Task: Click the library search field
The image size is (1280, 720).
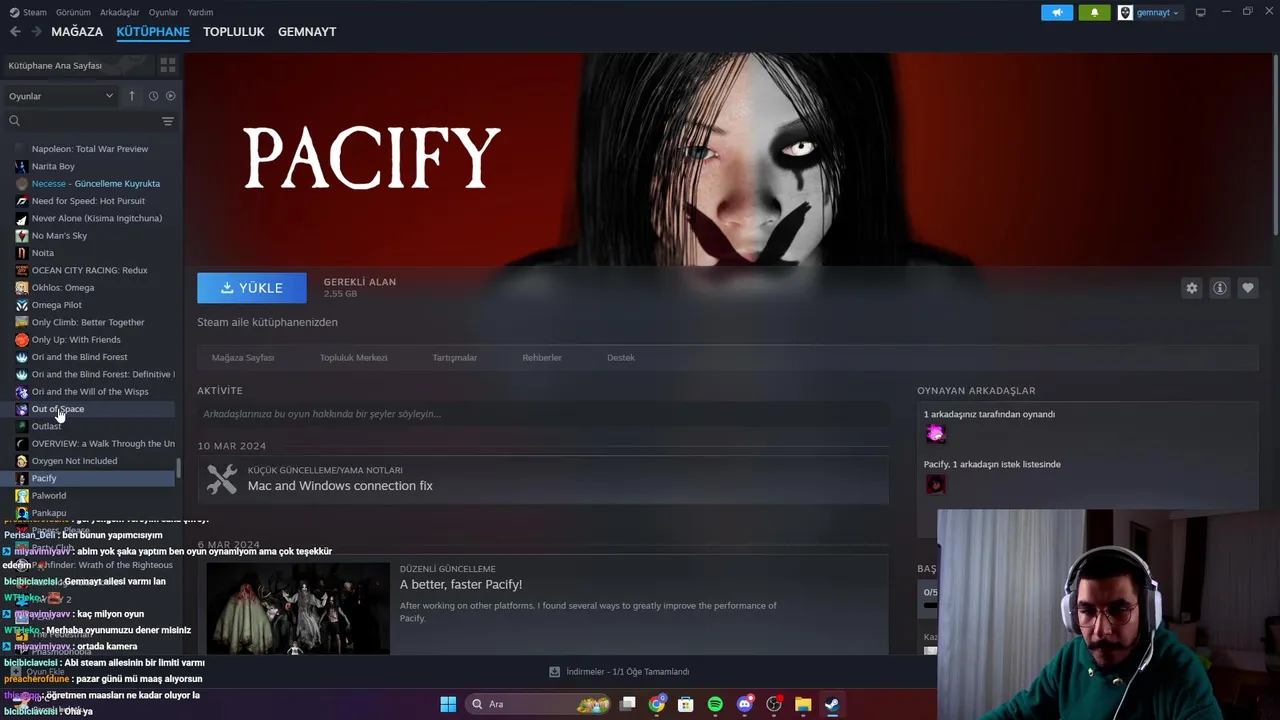Action: coord(81,121)
